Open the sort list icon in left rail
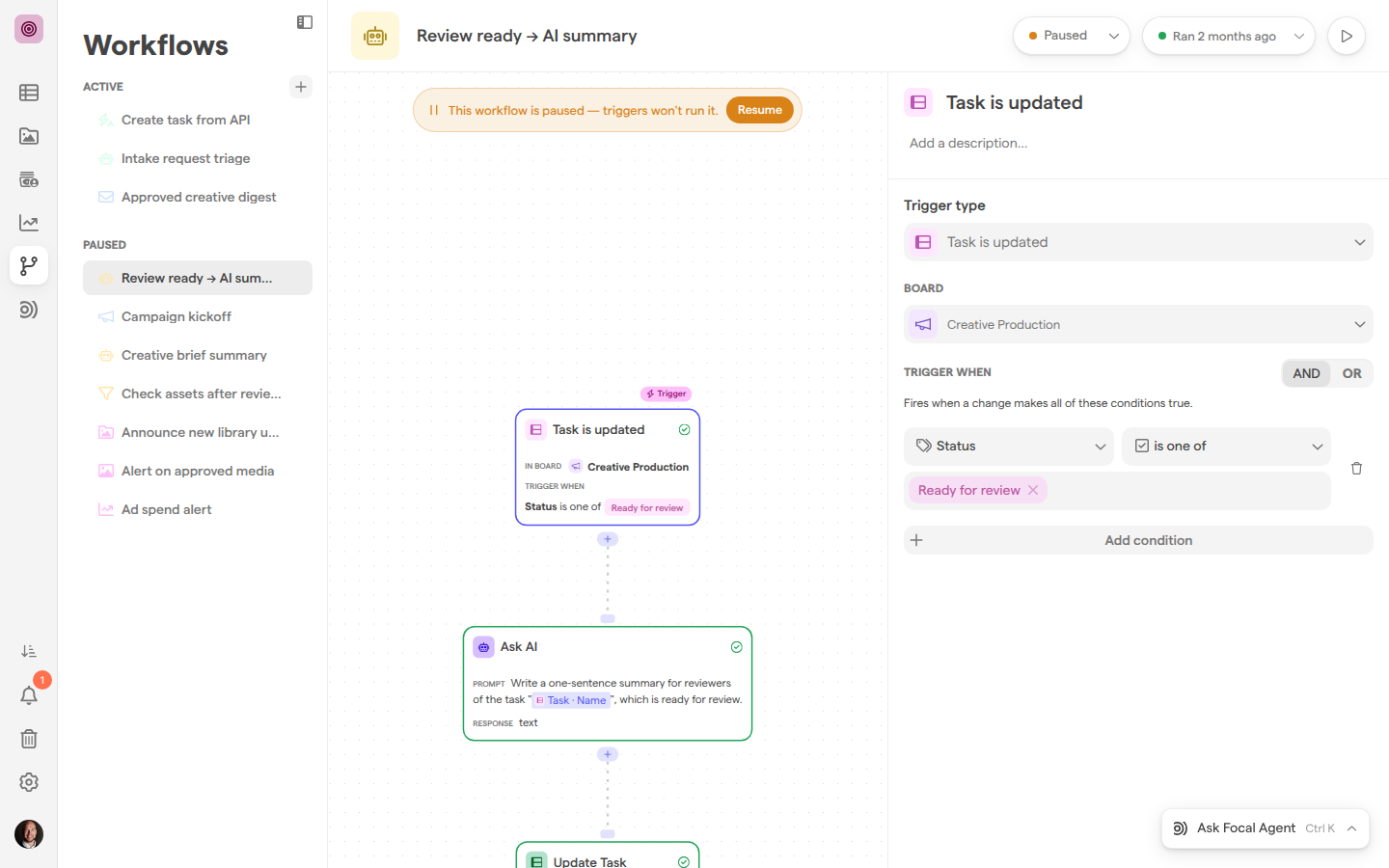 click(29, 652)
